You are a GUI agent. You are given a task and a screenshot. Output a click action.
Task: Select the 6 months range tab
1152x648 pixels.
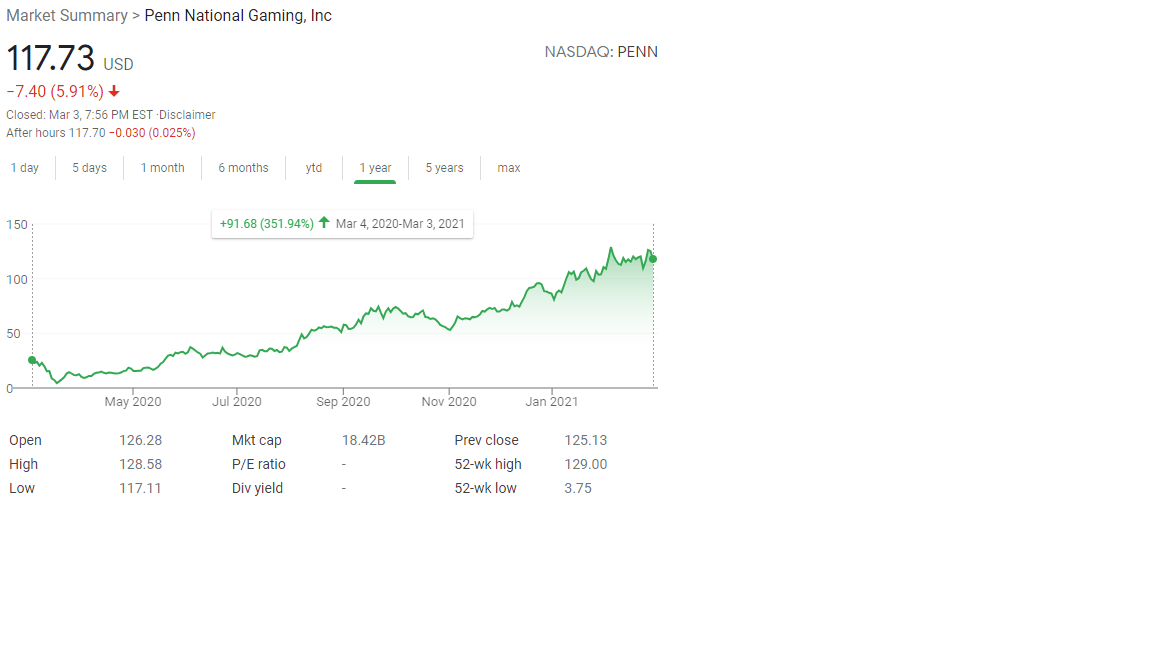pyautogui.click(x=243, y=168)
